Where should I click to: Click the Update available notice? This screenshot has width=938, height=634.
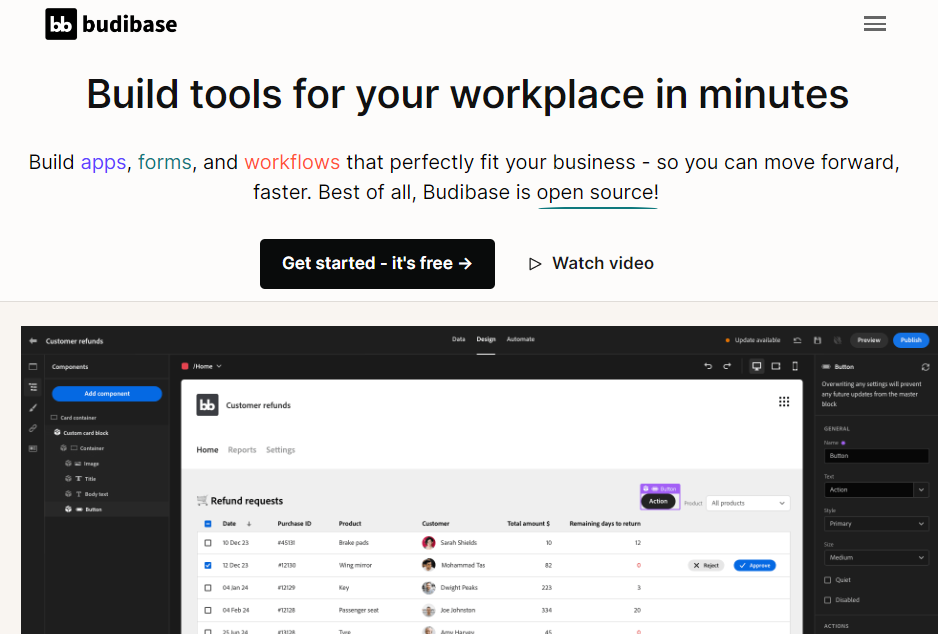753,340
